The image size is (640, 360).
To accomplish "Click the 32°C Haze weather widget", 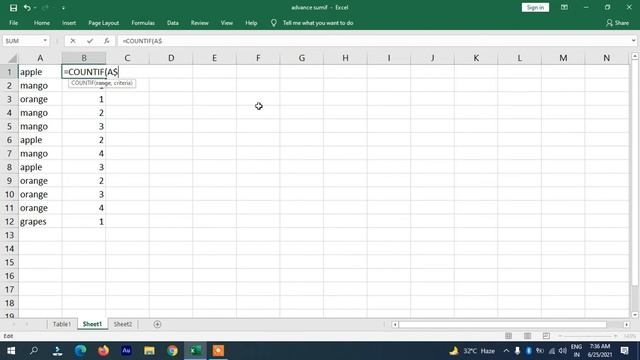I will tap(472, 351).
